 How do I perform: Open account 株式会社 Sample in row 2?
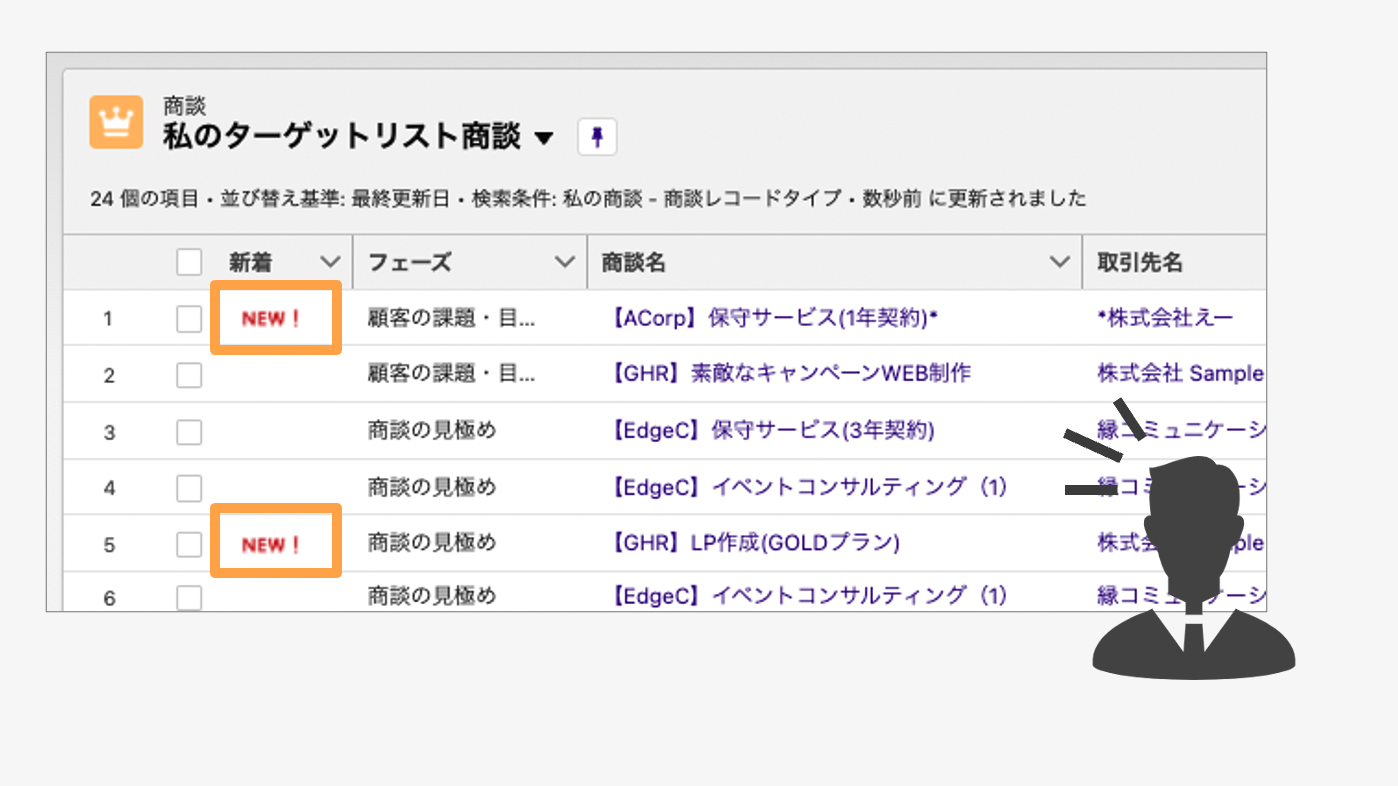(x=1181, y=374)
